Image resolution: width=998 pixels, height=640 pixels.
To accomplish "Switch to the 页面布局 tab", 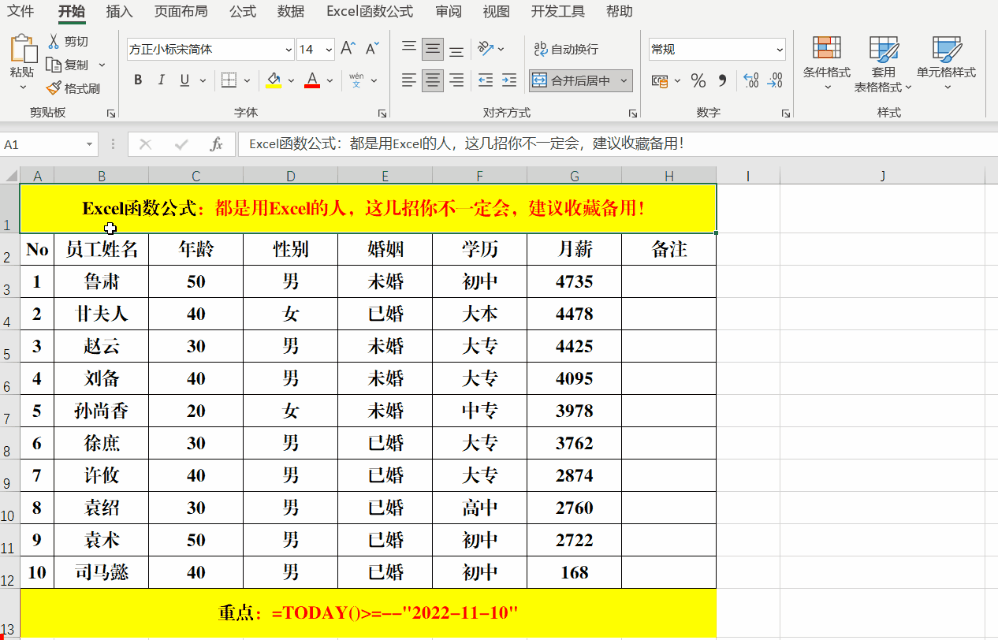I will click(x=181, y=11).
